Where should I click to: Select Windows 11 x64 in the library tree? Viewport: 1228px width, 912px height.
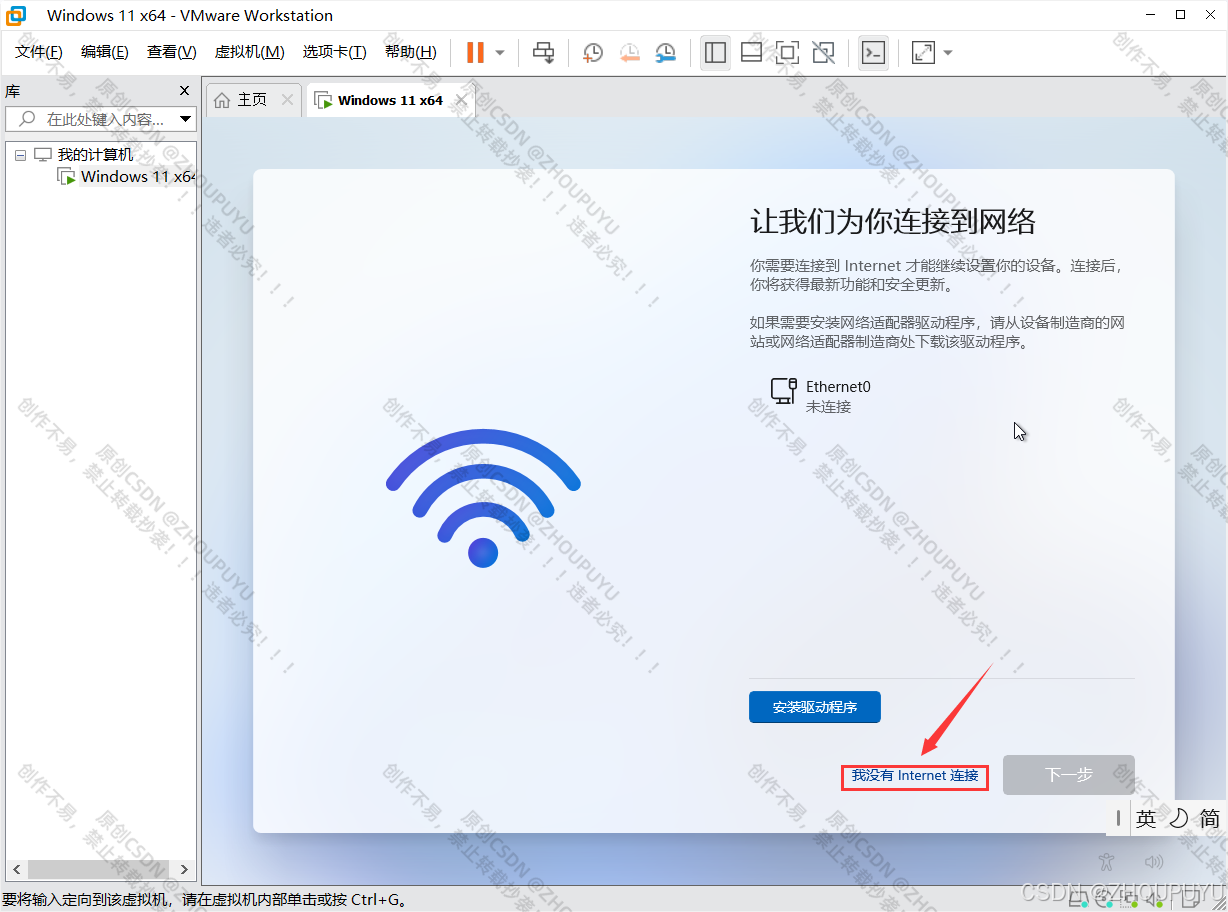[x=138, y=177]
